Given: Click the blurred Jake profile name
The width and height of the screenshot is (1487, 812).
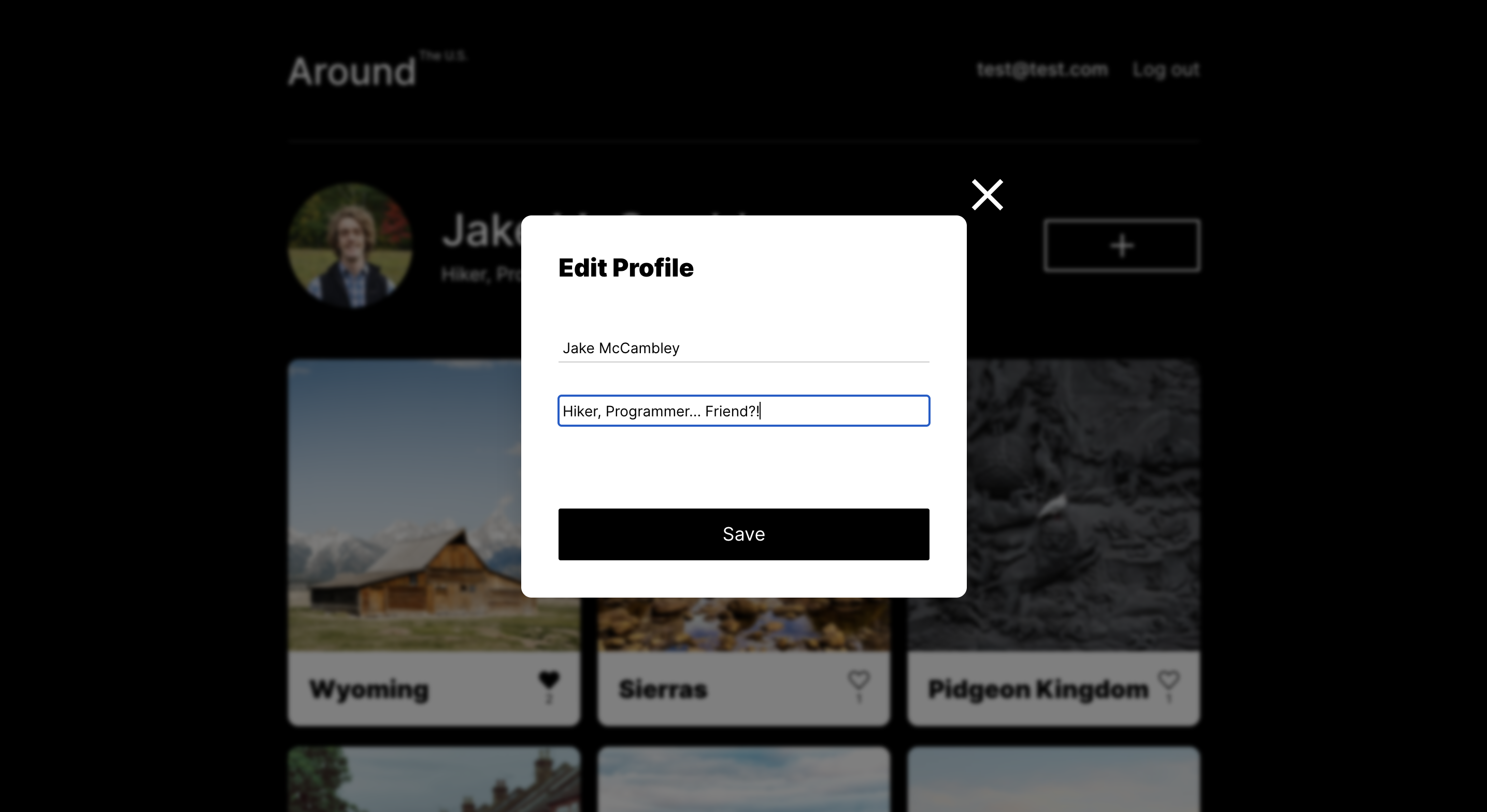Looking at the screenshot, I should point(481,231).
